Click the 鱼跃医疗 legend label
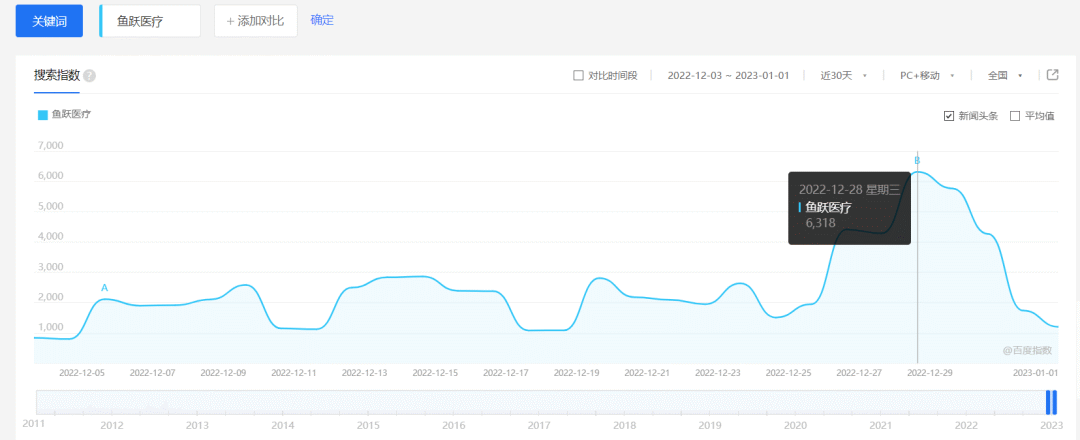Screen dimensions: 1080x440 (x=72, y=115)
